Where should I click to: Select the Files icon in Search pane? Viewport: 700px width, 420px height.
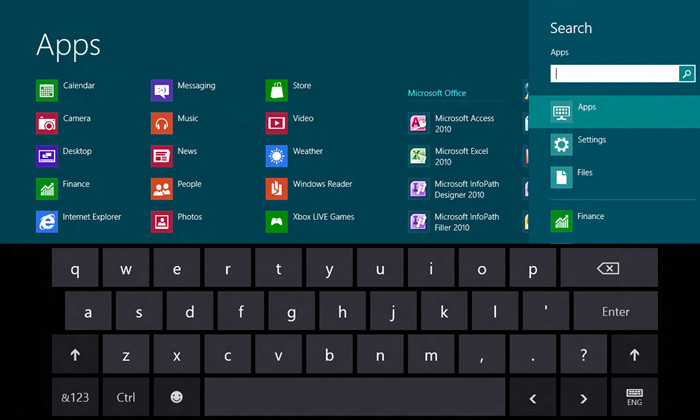(x=561, y=177)
